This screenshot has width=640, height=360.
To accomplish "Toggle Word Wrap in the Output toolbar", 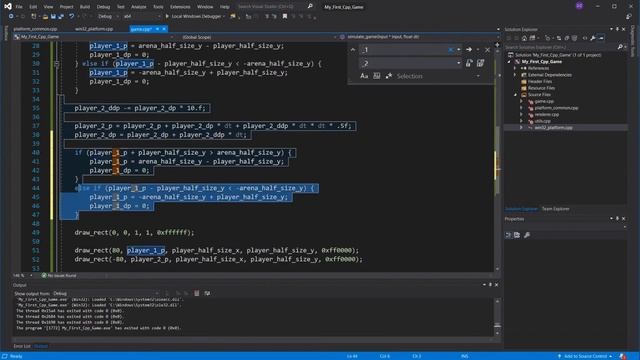I will (x=207, y=293).
